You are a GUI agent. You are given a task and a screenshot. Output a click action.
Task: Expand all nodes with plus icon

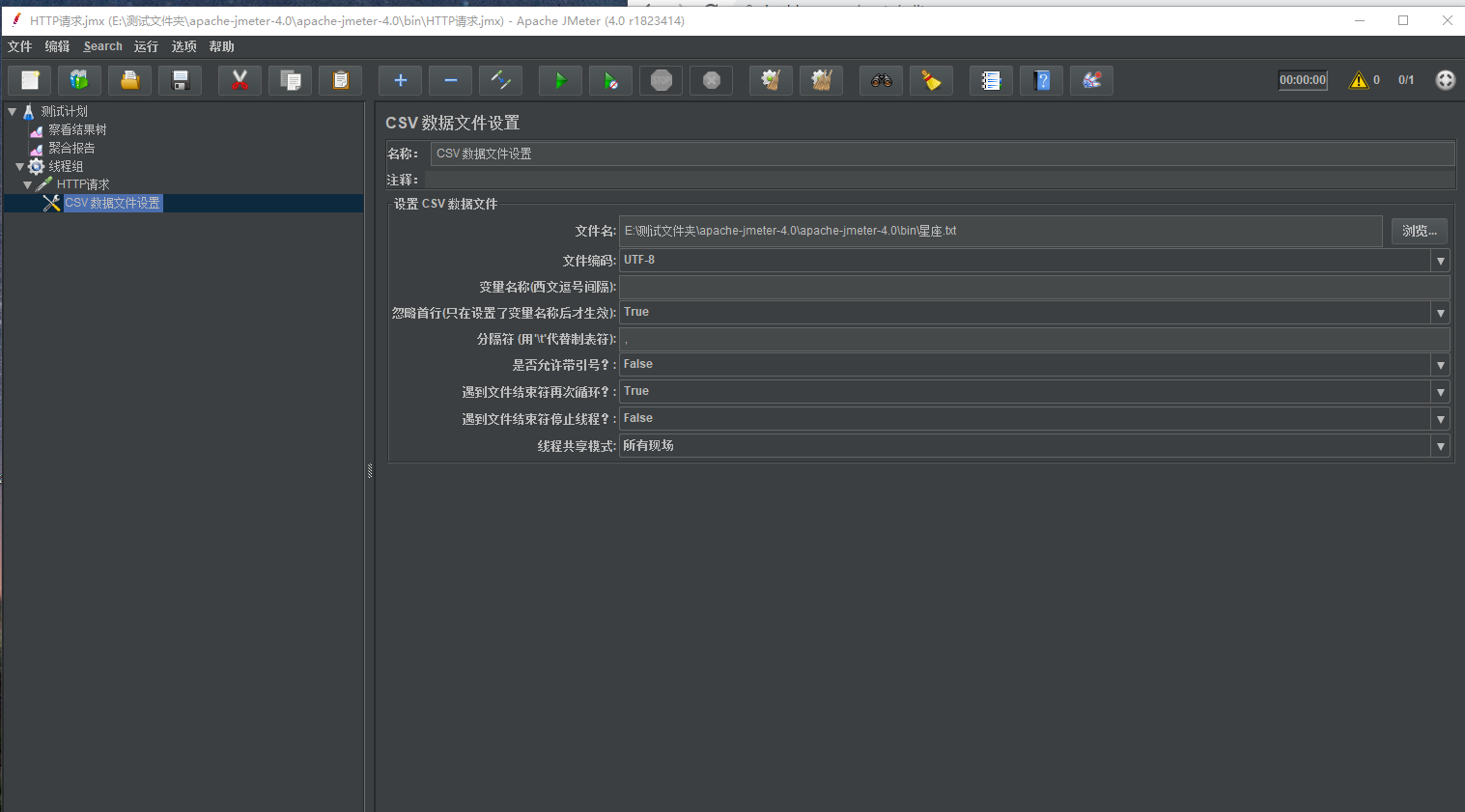(x=401, y=80)
